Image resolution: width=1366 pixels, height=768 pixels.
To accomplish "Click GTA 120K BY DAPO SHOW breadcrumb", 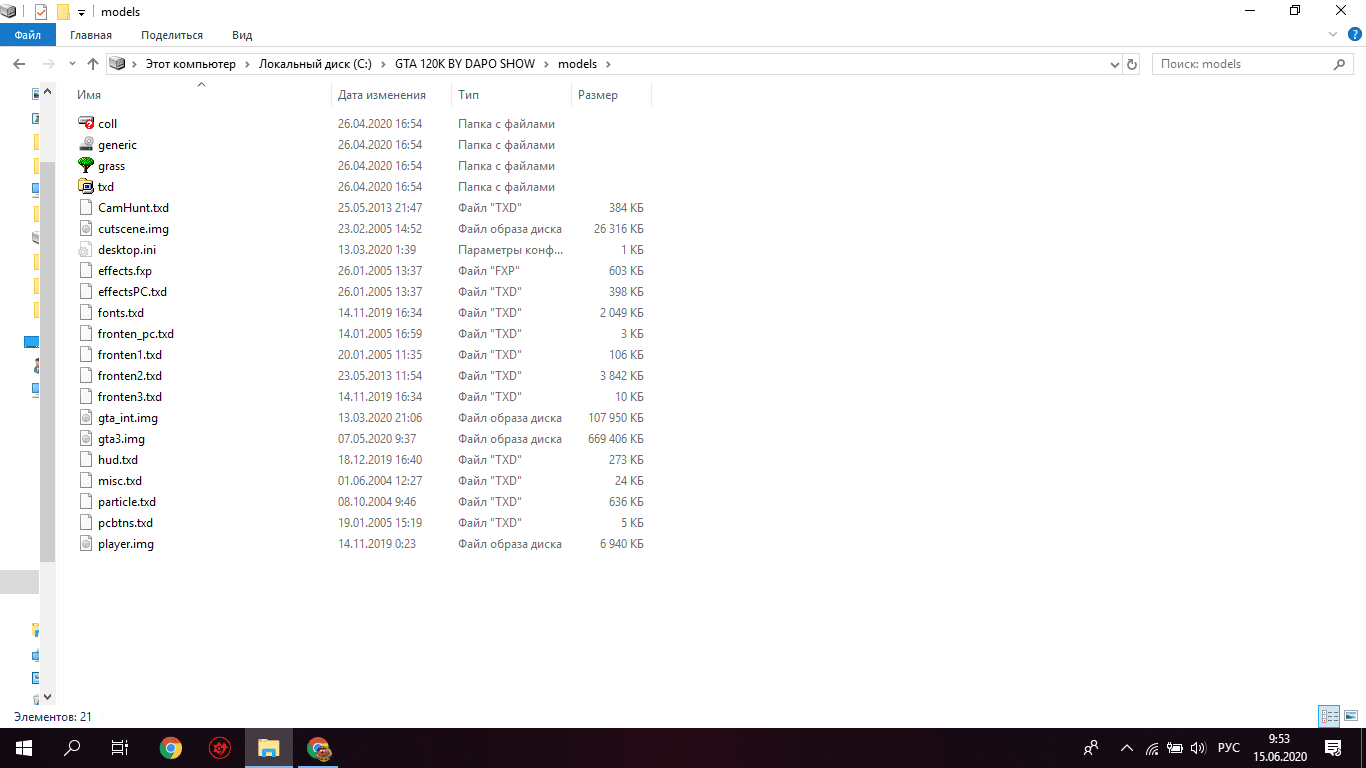I will (464, 64).
